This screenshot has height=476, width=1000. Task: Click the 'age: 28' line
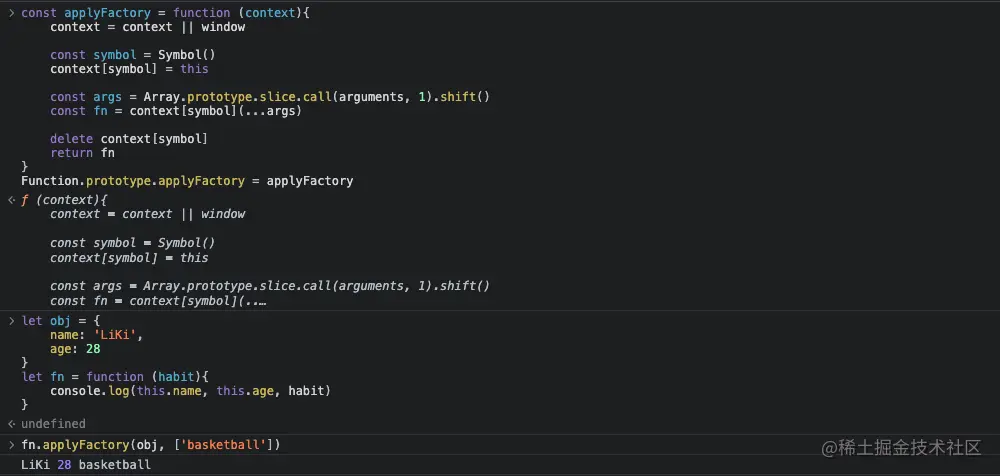click(75, 349)
